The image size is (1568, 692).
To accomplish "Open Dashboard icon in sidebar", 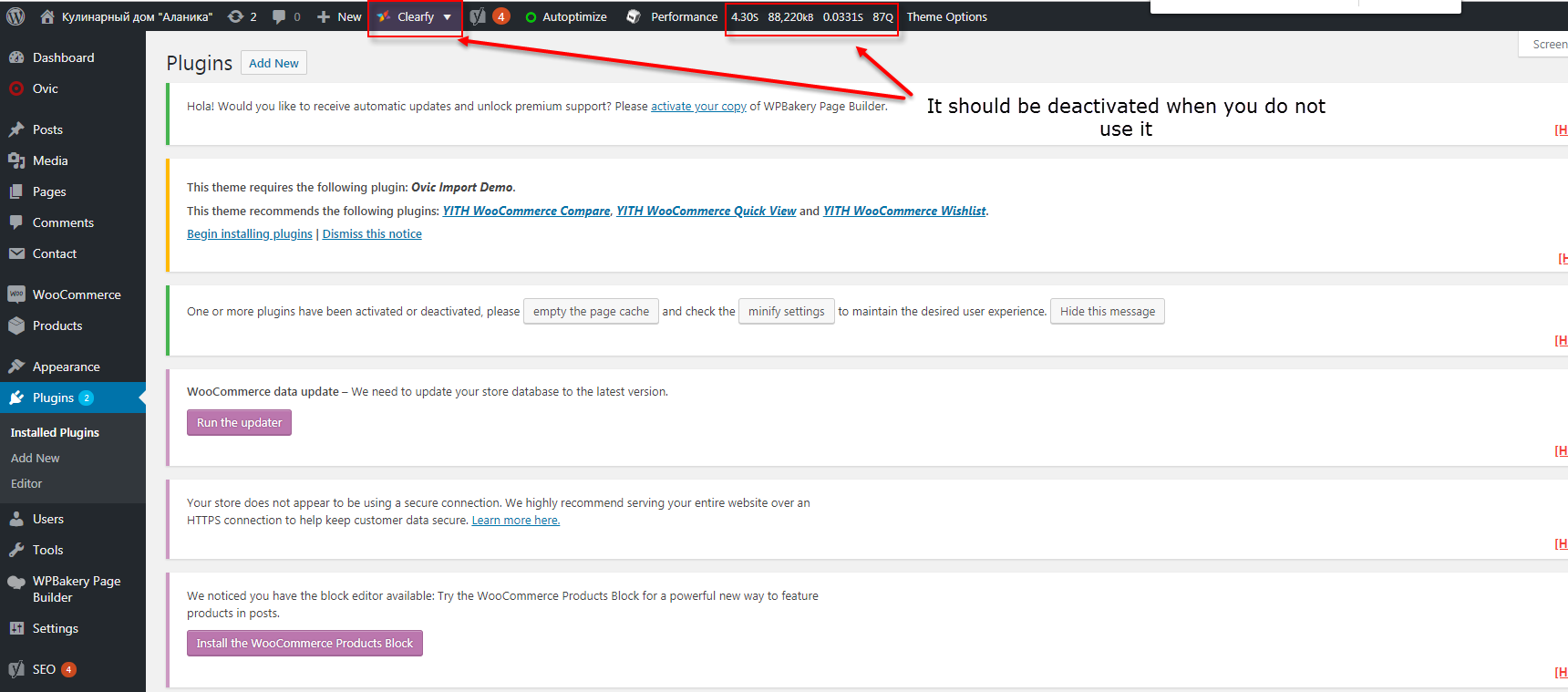I will pyautogui.click(x=16, y=57).
